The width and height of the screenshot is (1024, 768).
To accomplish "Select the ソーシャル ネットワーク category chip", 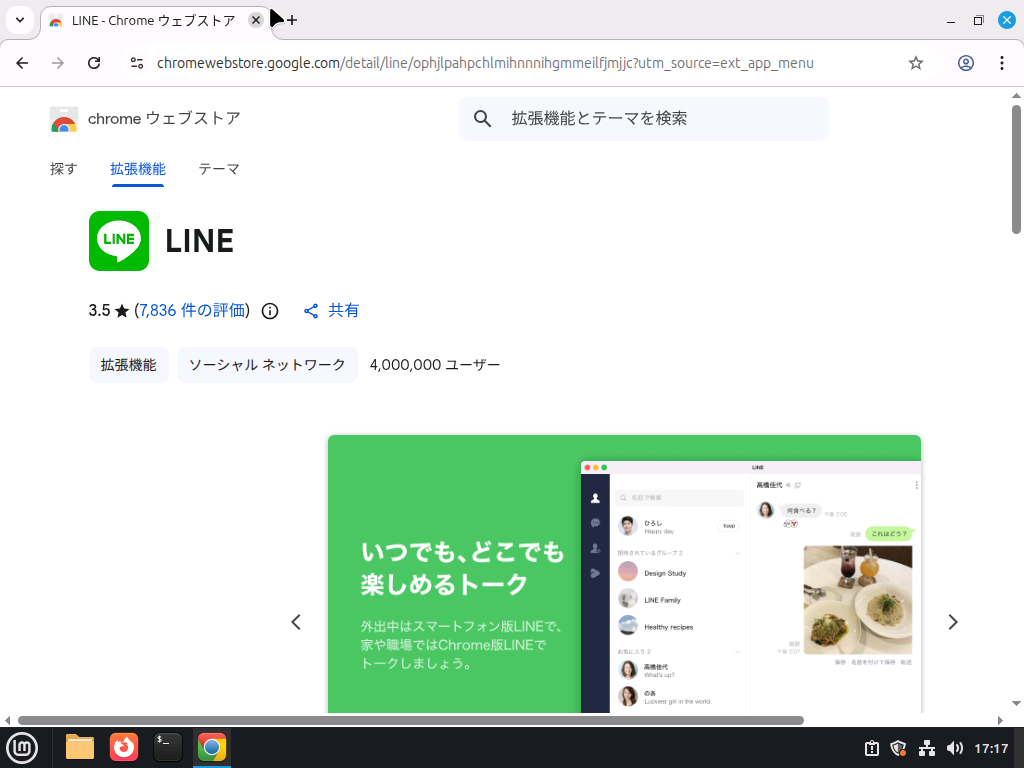I will [267, 364].
